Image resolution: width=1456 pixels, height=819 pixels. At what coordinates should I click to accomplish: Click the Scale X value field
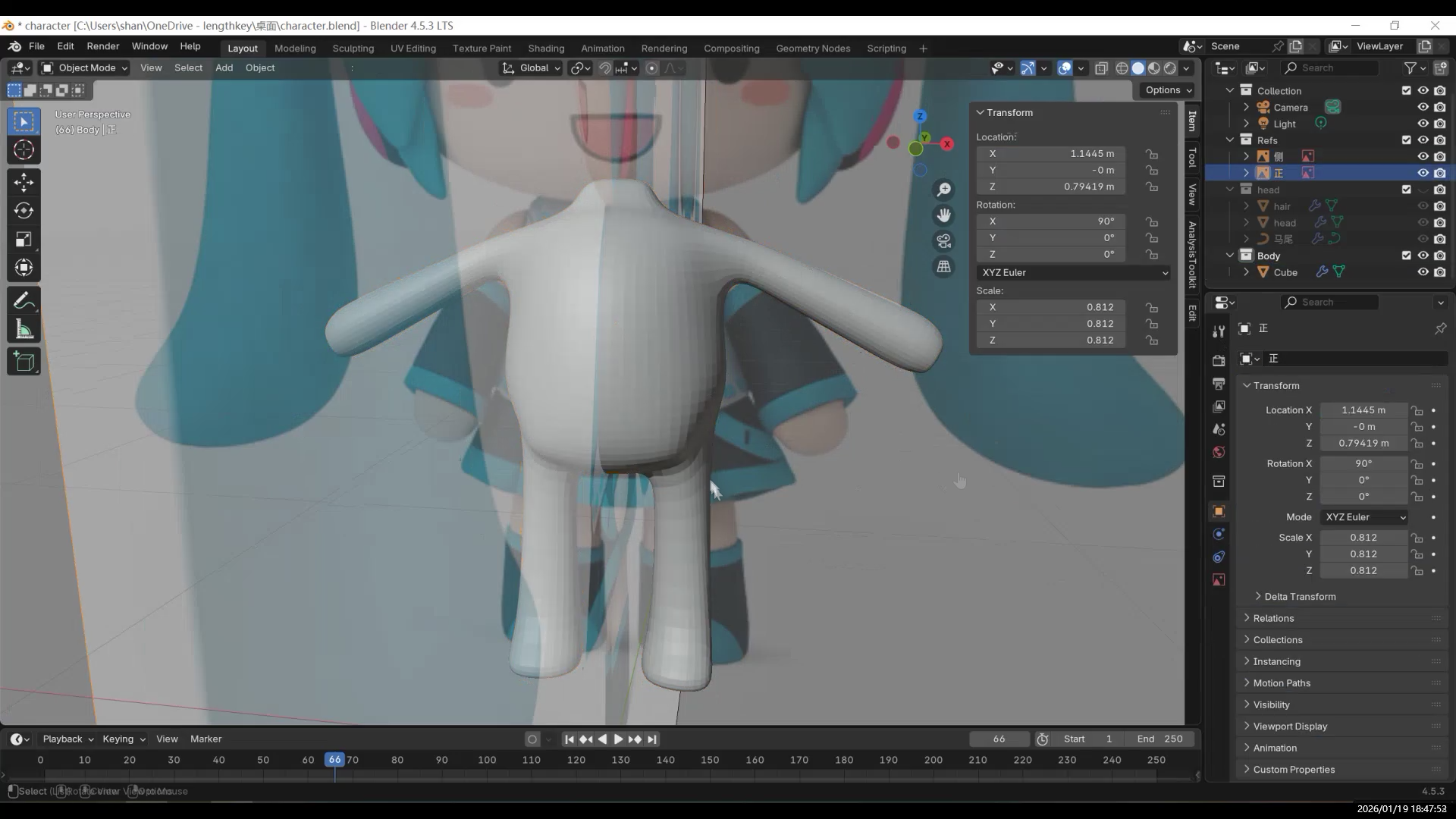(x=1050, y=307)
